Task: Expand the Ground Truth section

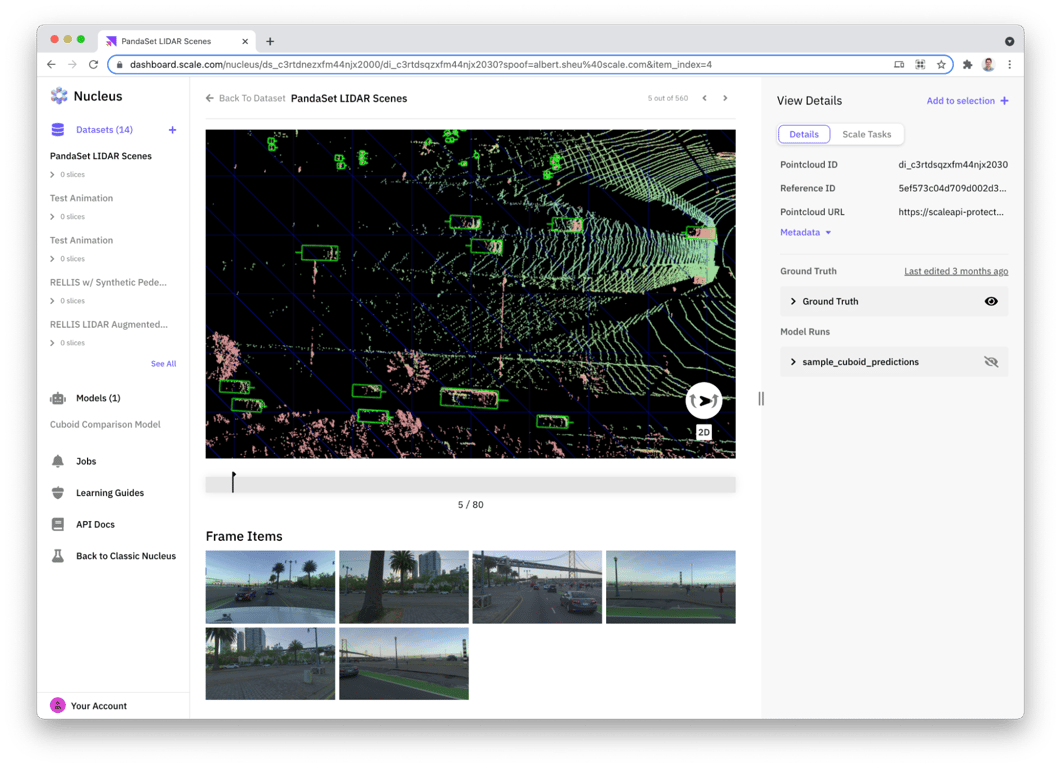Action: (x=794, y=301)
